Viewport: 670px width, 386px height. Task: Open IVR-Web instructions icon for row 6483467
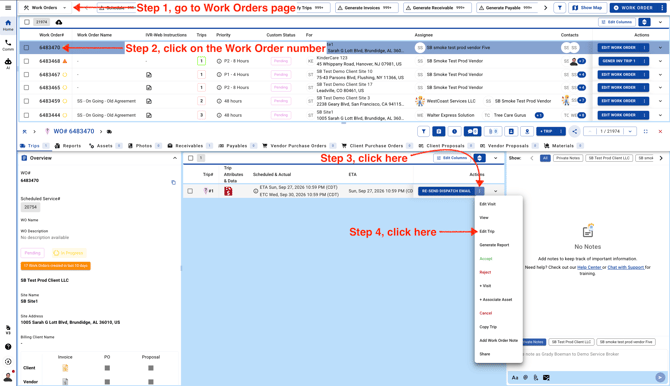(x=149, y=75)
